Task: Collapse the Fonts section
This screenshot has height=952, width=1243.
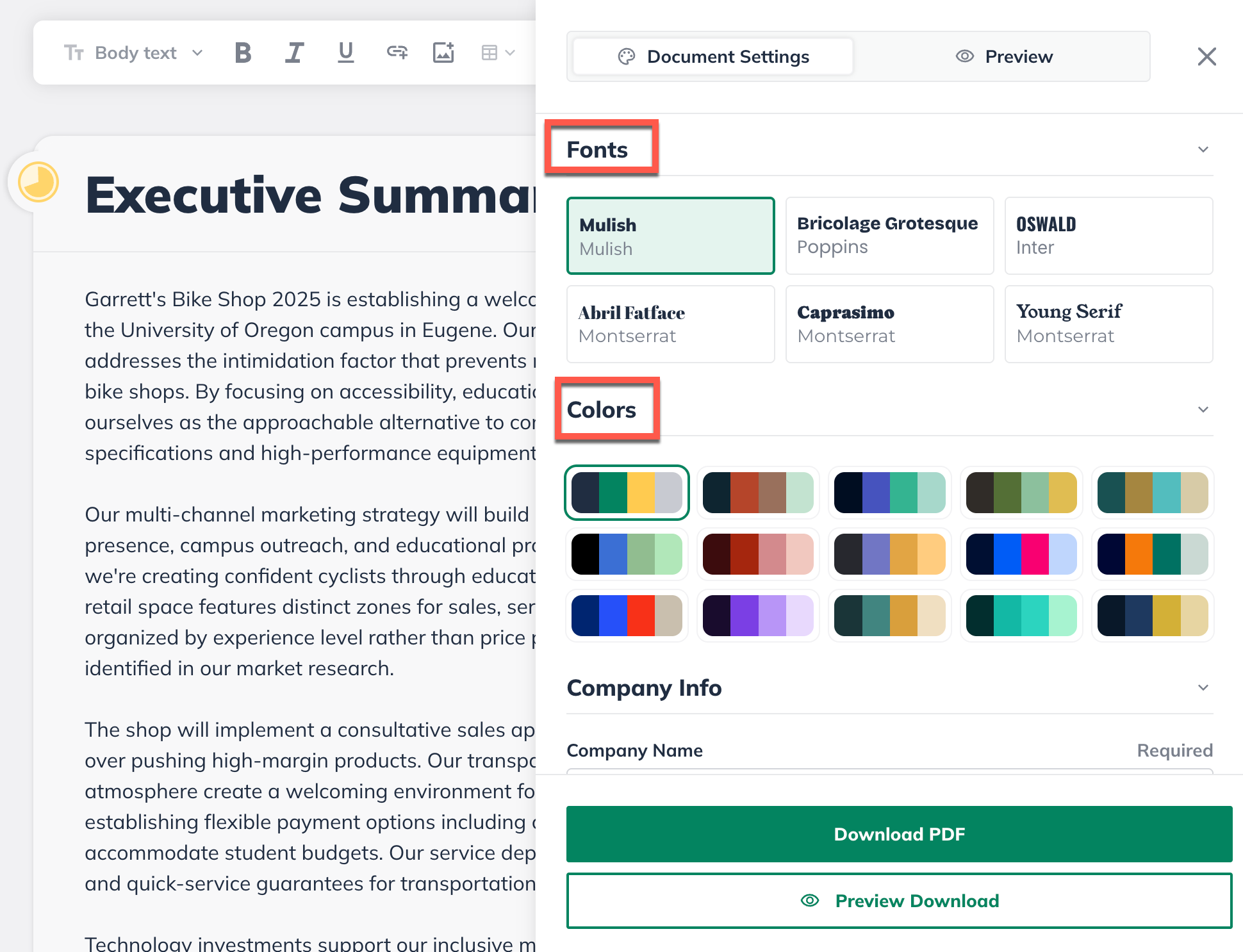Action: [1203, 149]
